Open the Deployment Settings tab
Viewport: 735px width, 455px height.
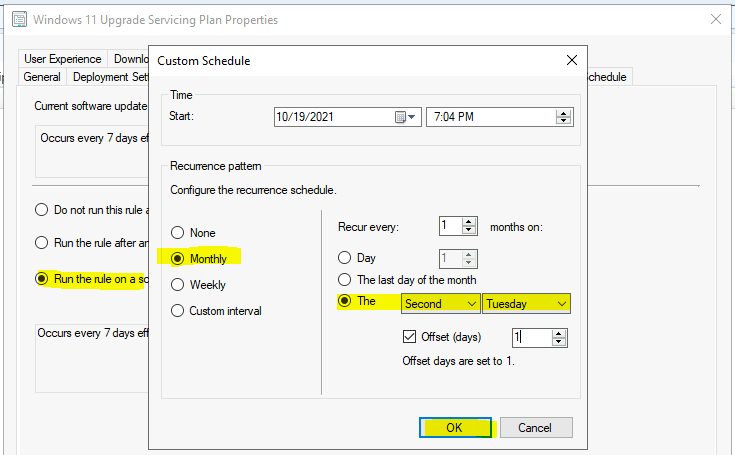(109, 77)
